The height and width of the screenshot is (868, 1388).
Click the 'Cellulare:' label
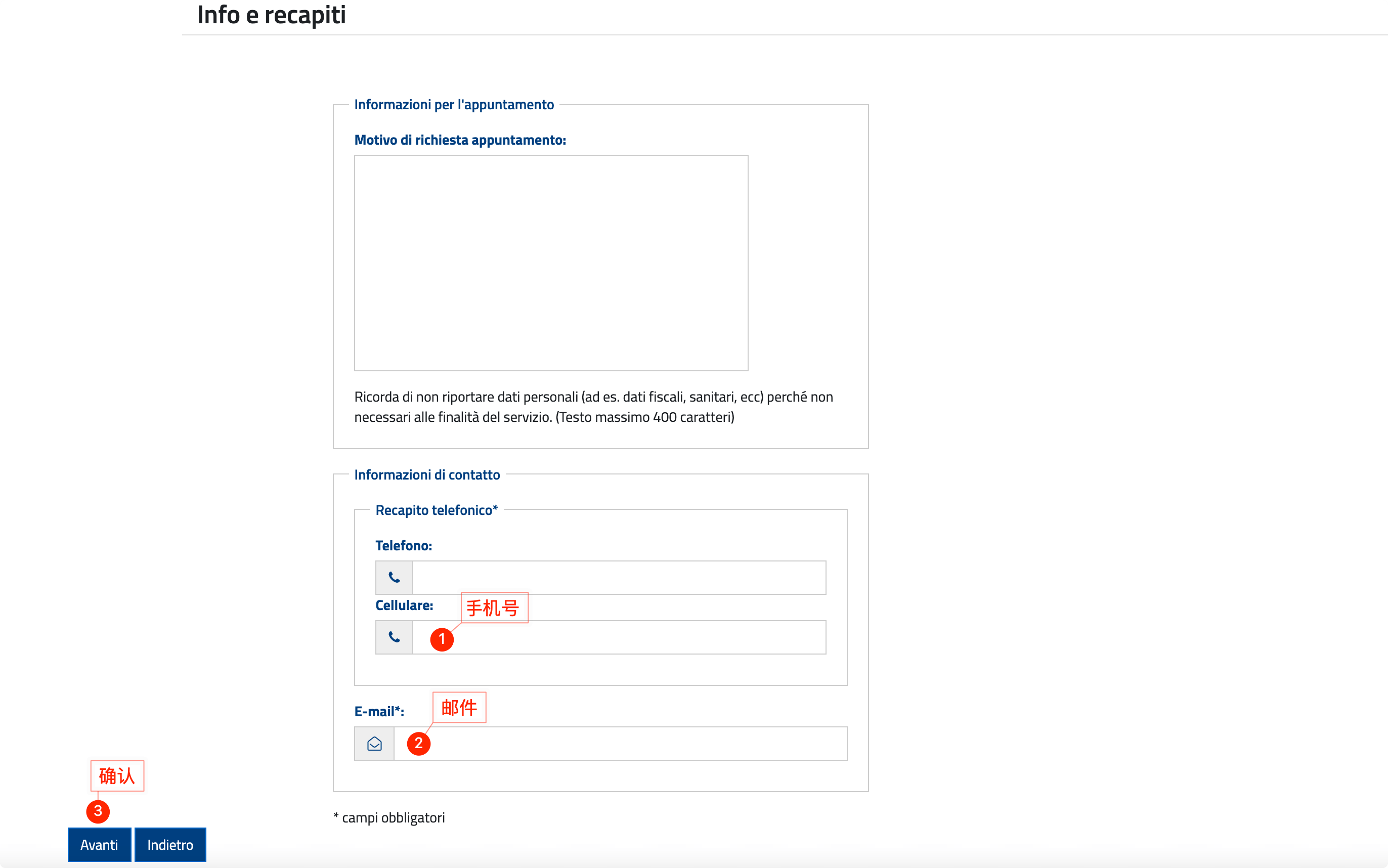tap(404, 605)
